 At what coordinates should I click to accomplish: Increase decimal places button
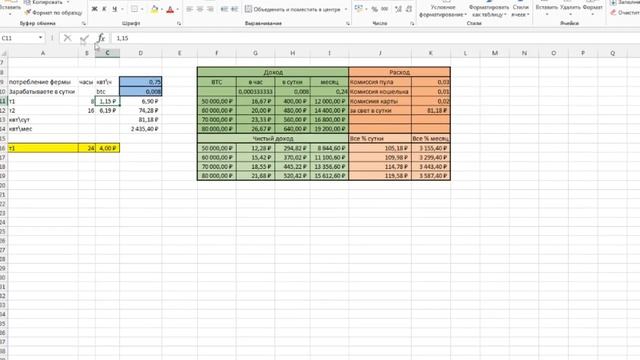click(x=398, y=9)
